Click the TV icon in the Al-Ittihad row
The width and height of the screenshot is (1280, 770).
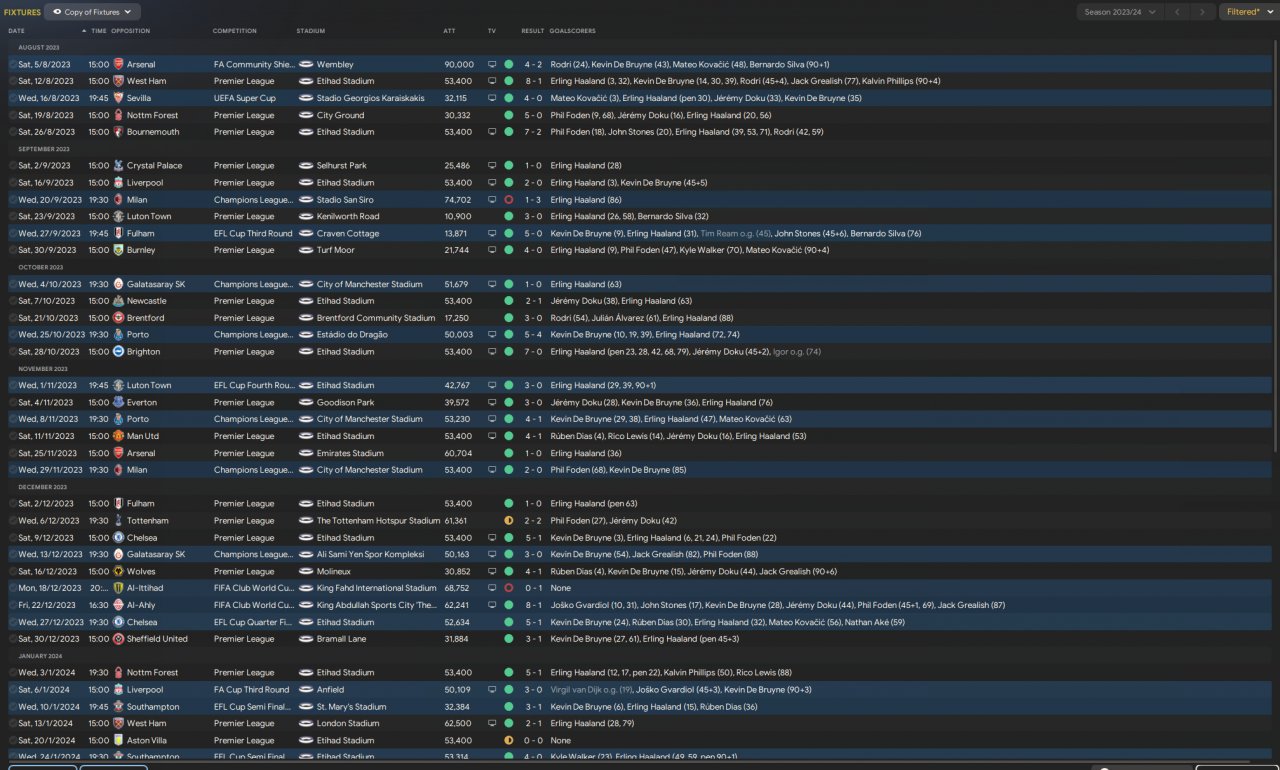click(x=492, y=588)
